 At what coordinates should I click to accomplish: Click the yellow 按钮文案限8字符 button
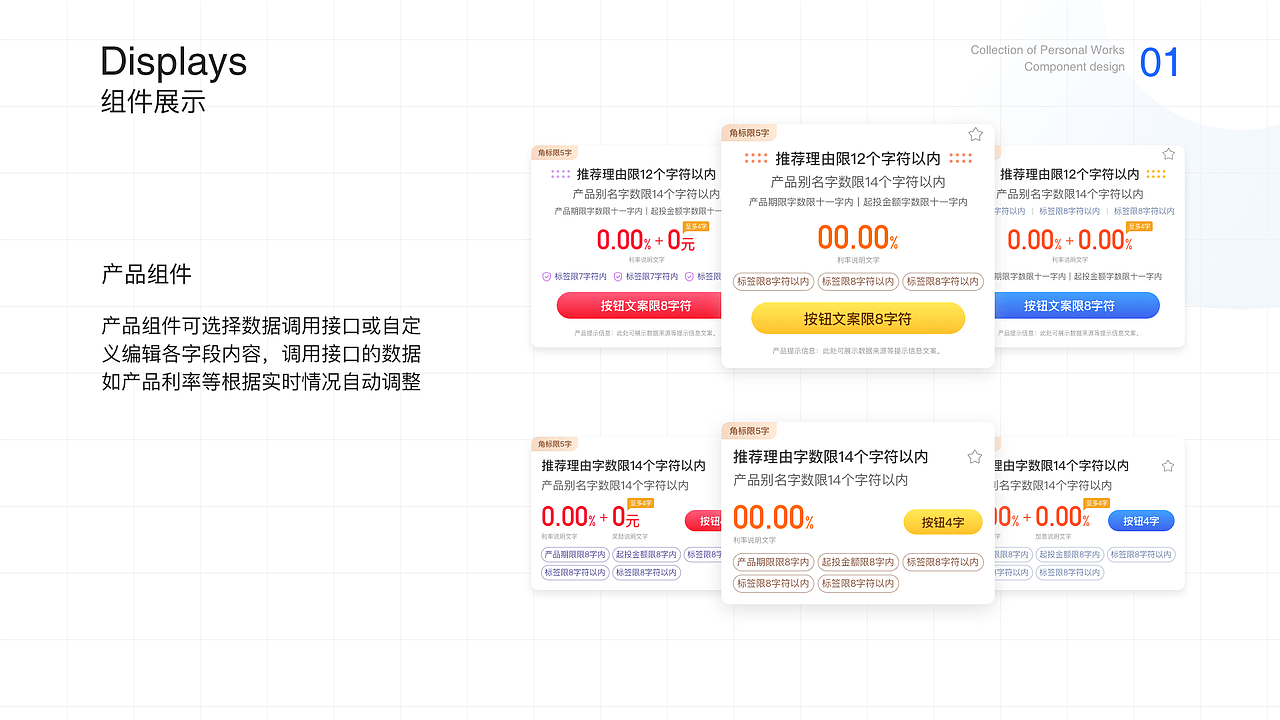858,319
